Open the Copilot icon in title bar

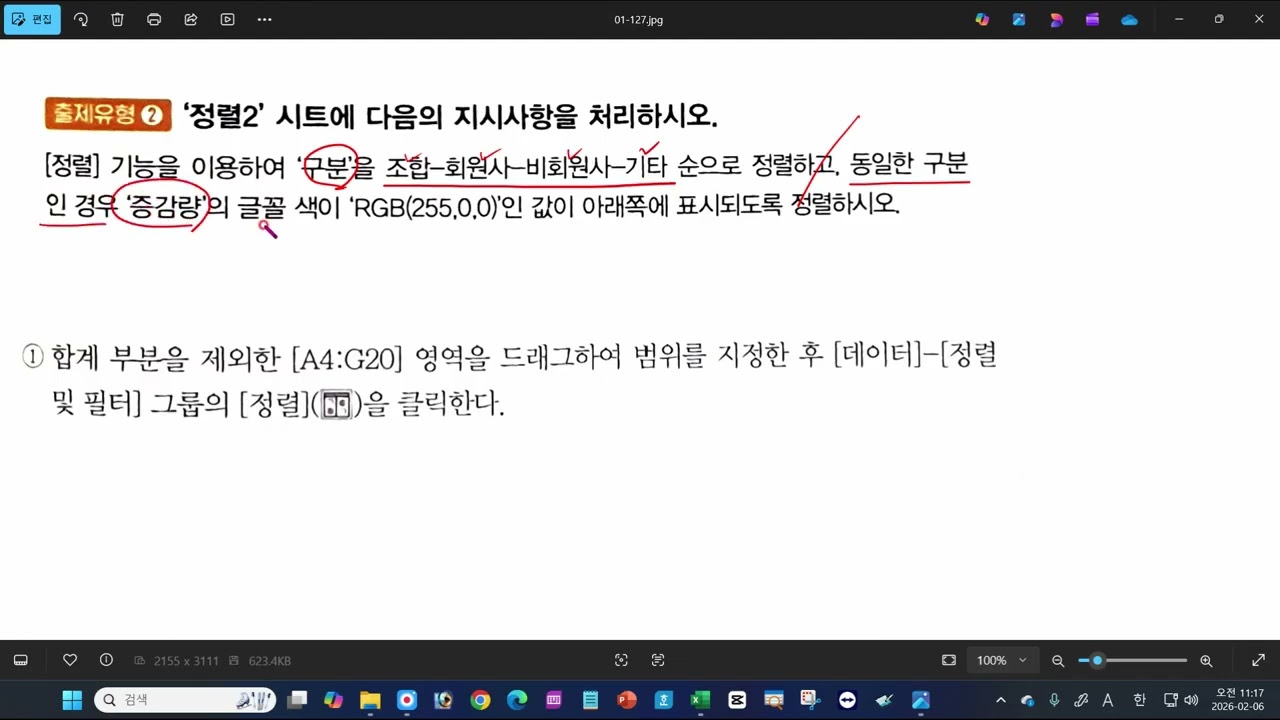[982, 19]
